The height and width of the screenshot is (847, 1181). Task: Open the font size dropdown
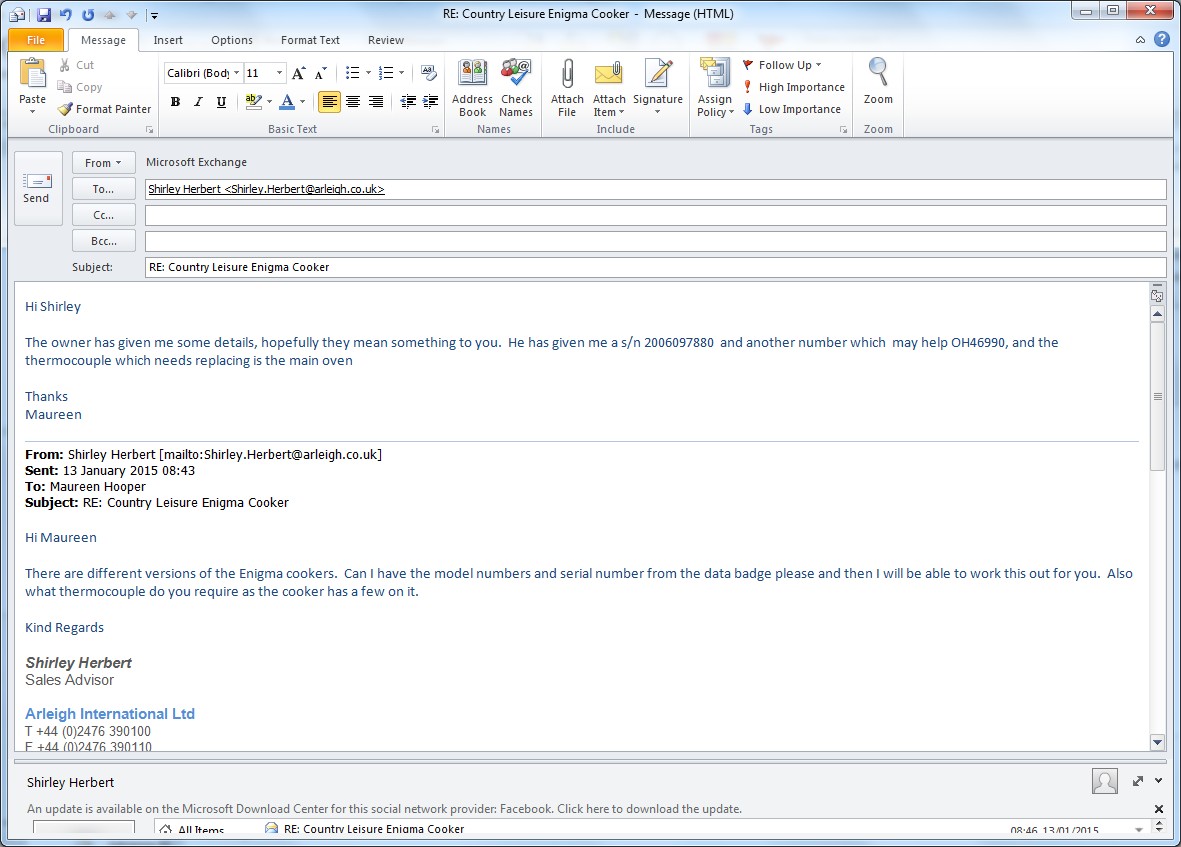[279, 74]
